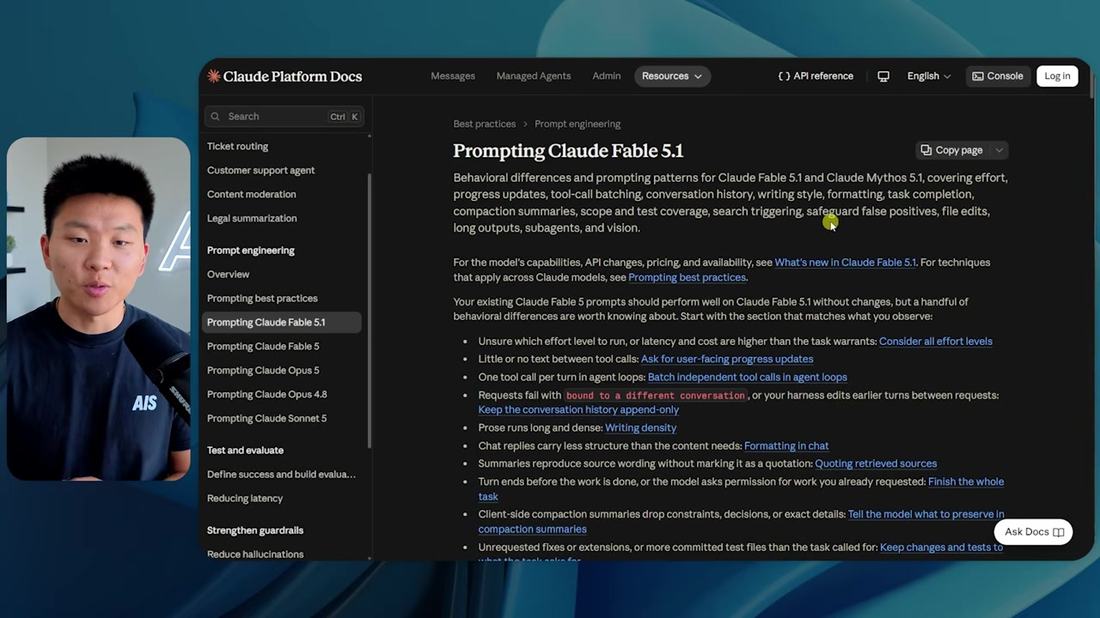Select Ticket routing in sidebar

click(x=237, y=147)
